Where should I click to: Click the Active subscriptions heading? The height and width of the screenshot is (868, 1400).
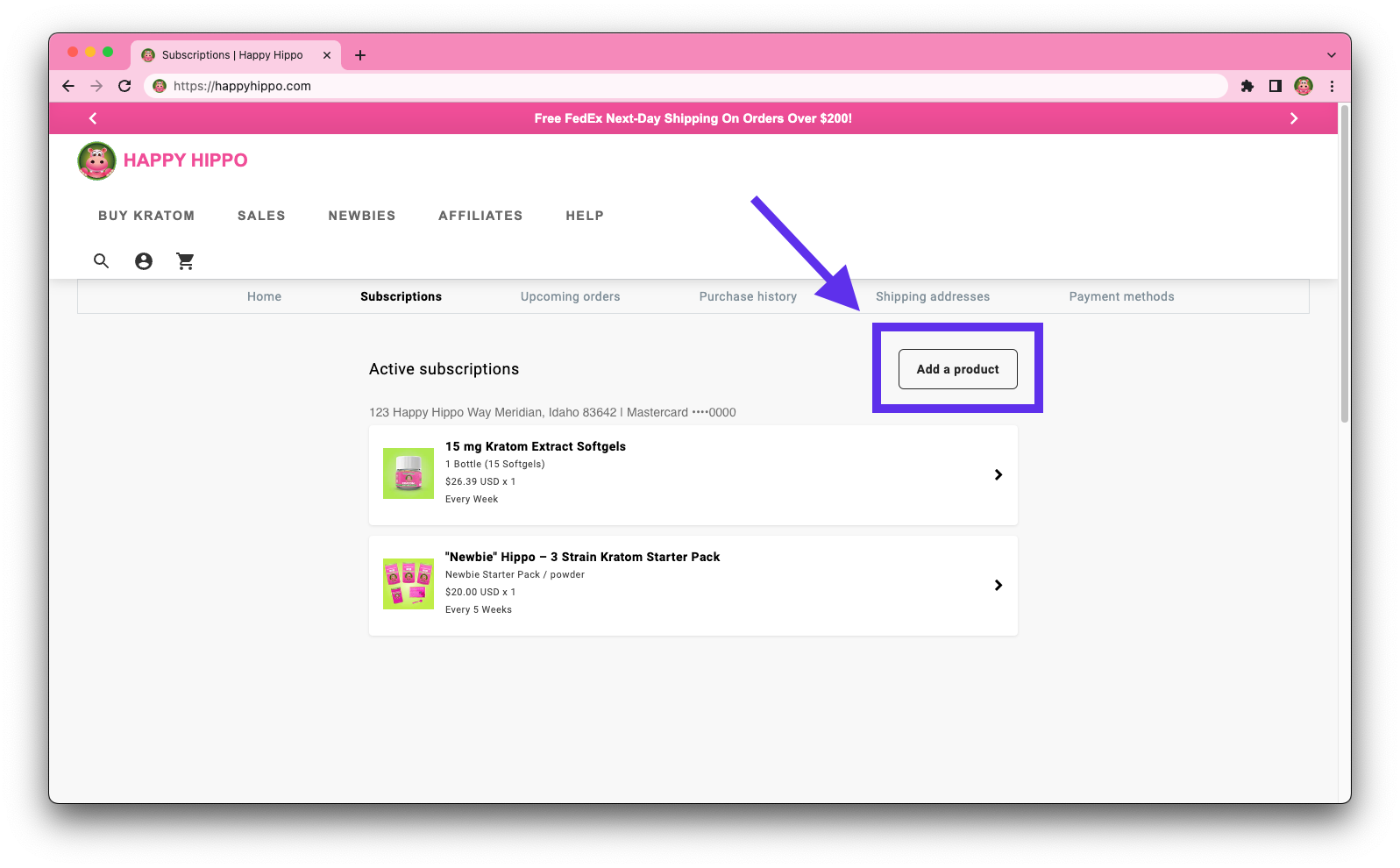pyautogui.click(x=444, y=369)
